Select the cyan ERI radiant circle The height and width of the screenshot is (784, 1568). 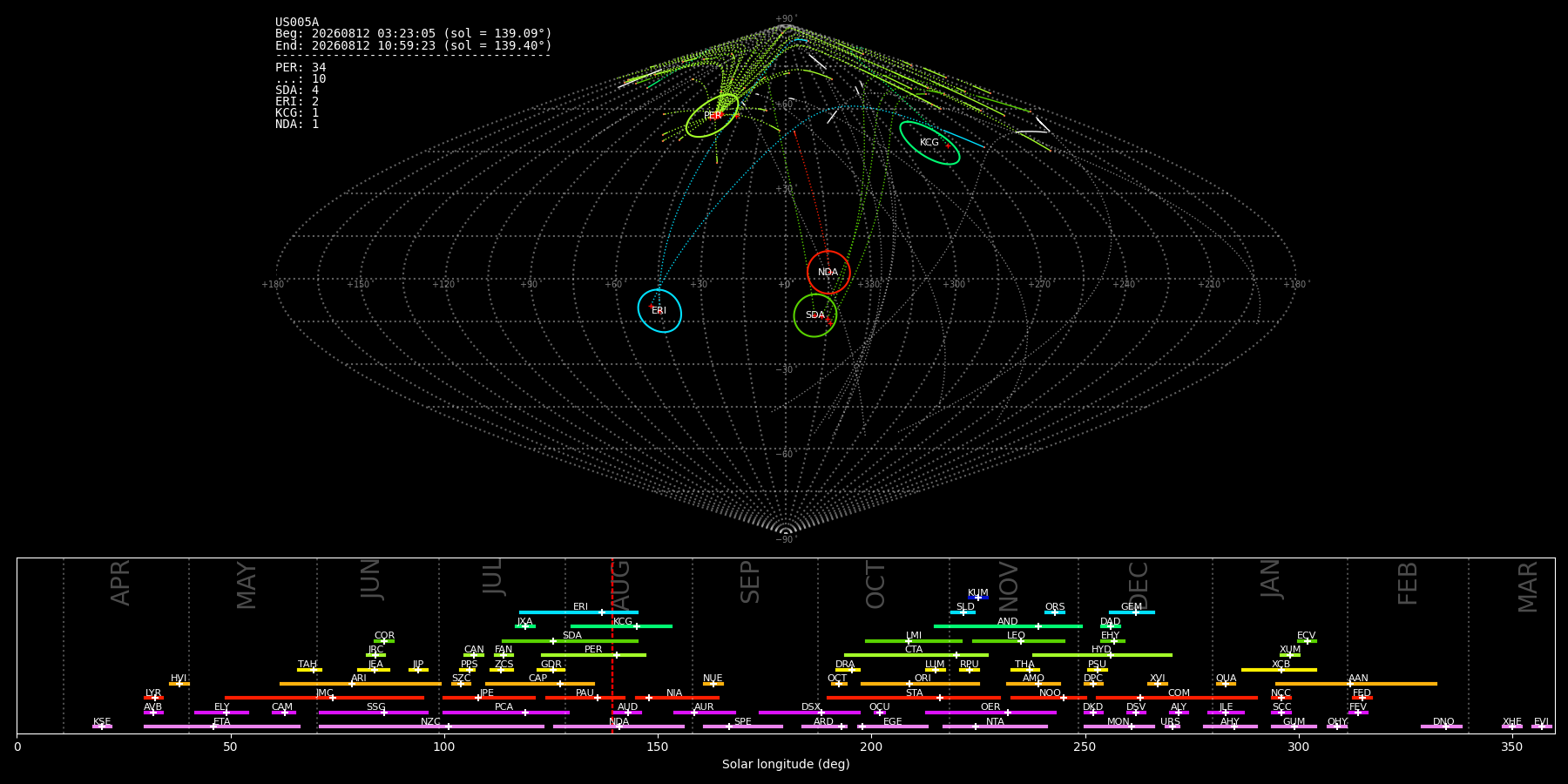[659, 311]
